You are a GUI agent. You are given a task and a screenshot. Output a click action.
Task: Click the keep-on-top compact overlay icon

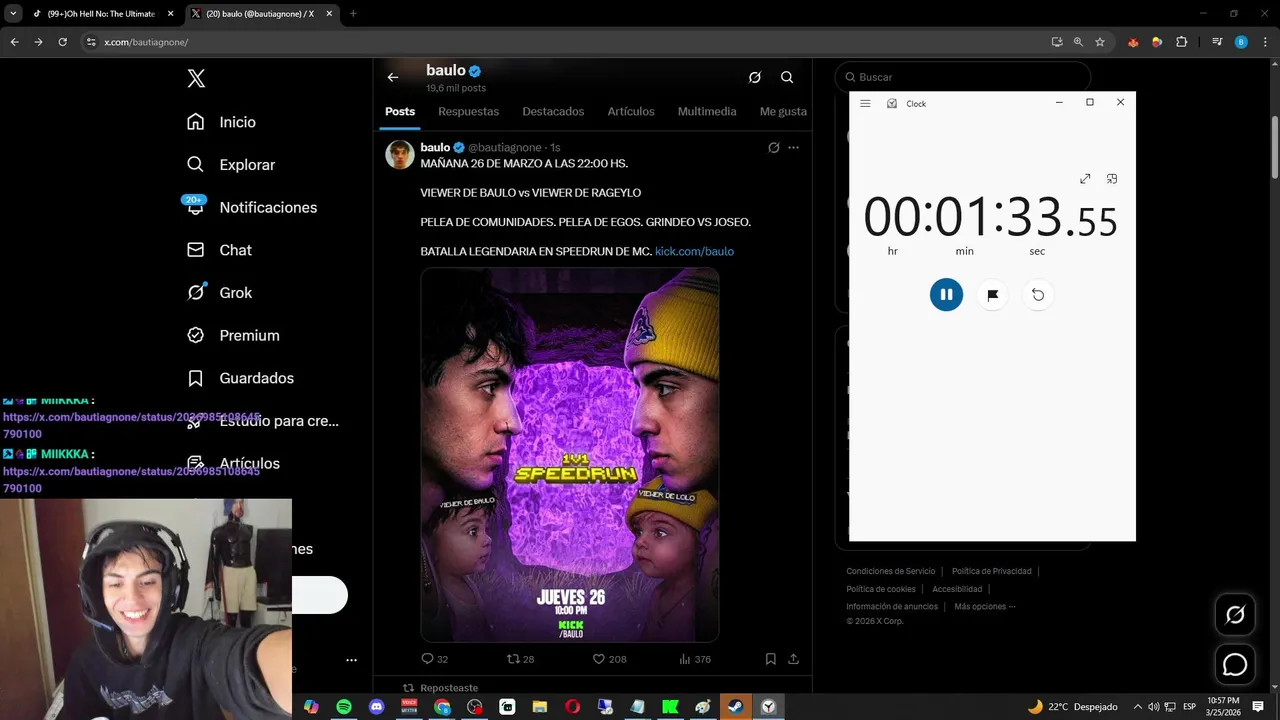[x=1112, y=179]
